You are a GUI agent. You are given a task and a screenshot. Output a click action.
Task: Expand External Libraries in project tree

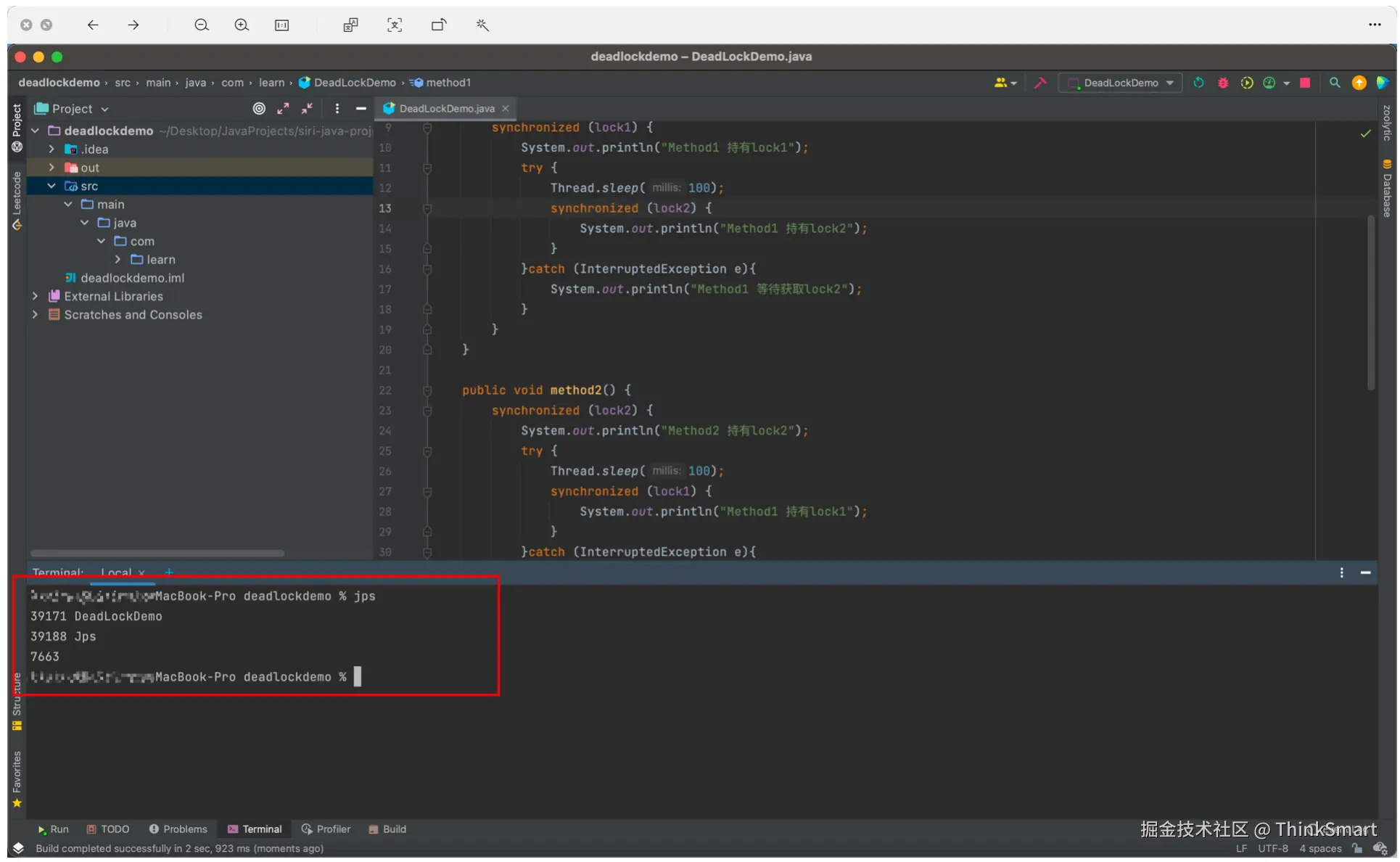(35, 296)
